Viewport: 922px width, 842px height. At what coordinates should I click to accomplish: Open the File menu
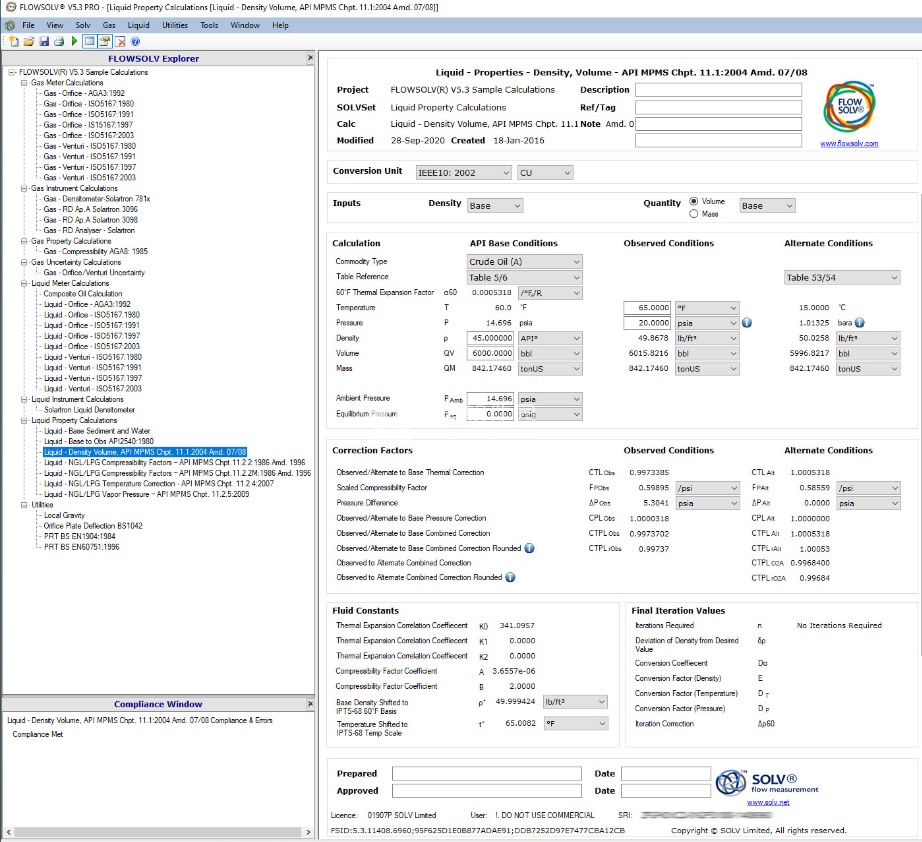(28, 25)
